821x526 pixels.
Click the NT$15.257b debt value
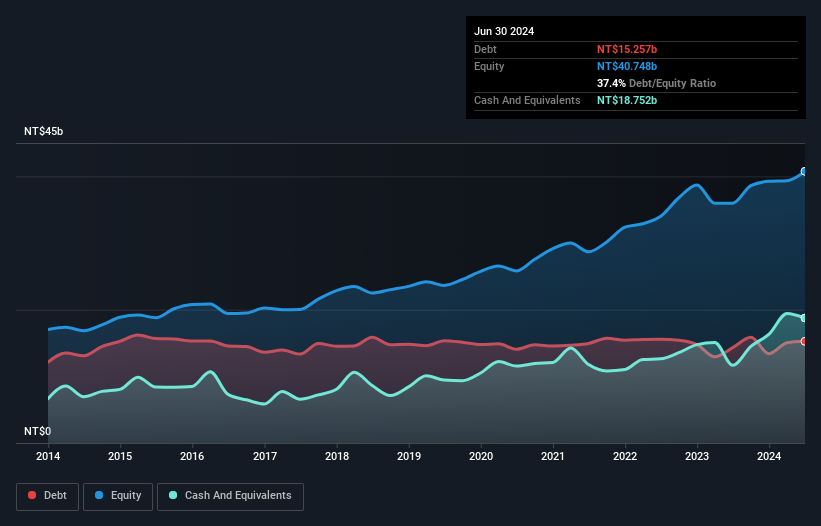point(627,49)
